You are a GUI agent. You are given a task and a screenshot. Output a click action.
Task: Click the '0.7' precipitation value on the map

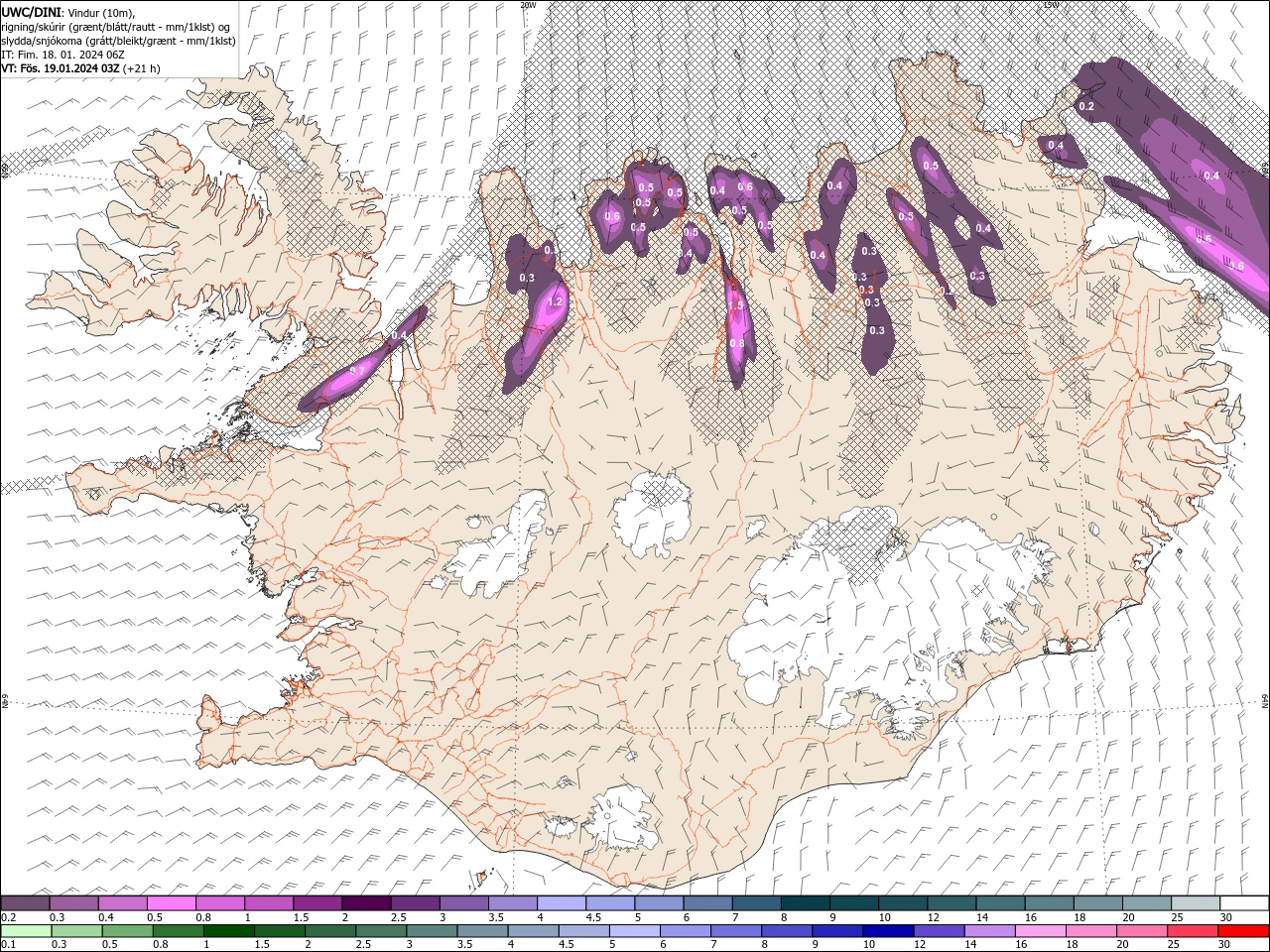pyautogui.click(x=358, y=370)
